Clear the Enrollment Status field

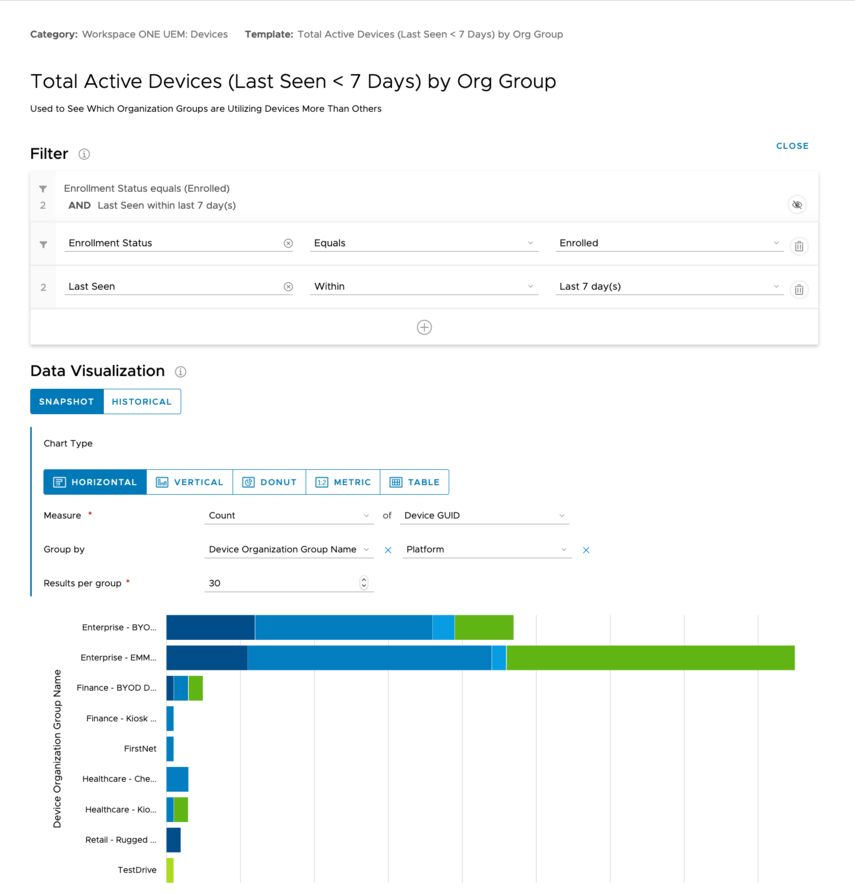pos(288,243)
